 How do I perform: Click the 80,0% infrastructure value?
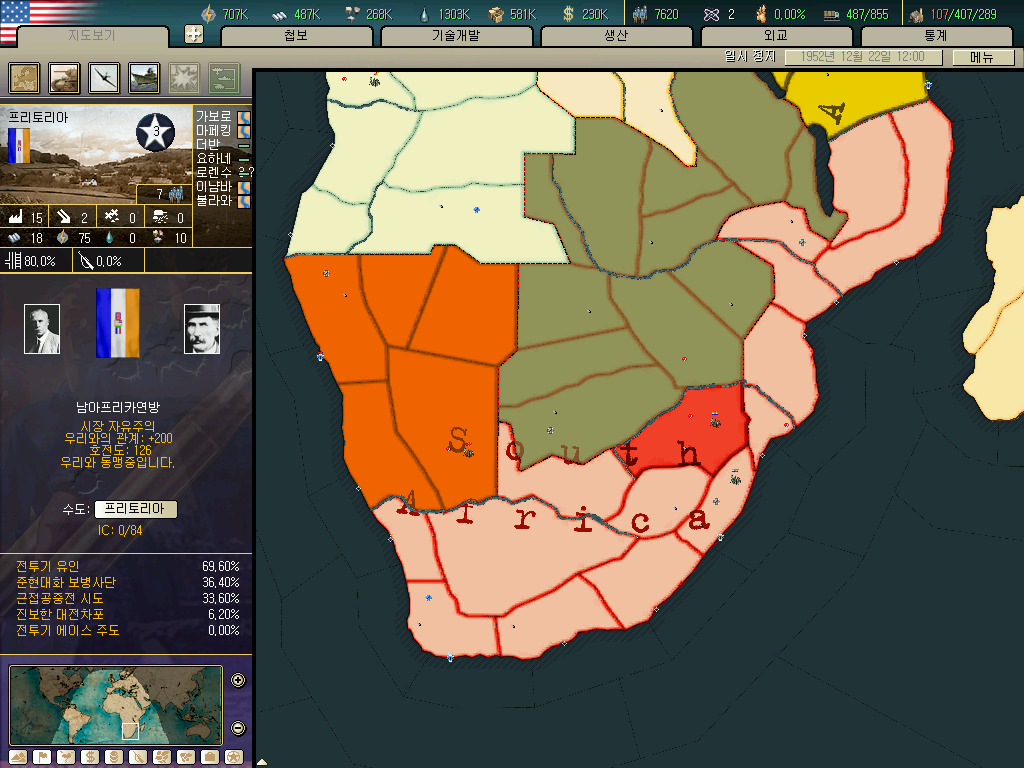[40, 261]
